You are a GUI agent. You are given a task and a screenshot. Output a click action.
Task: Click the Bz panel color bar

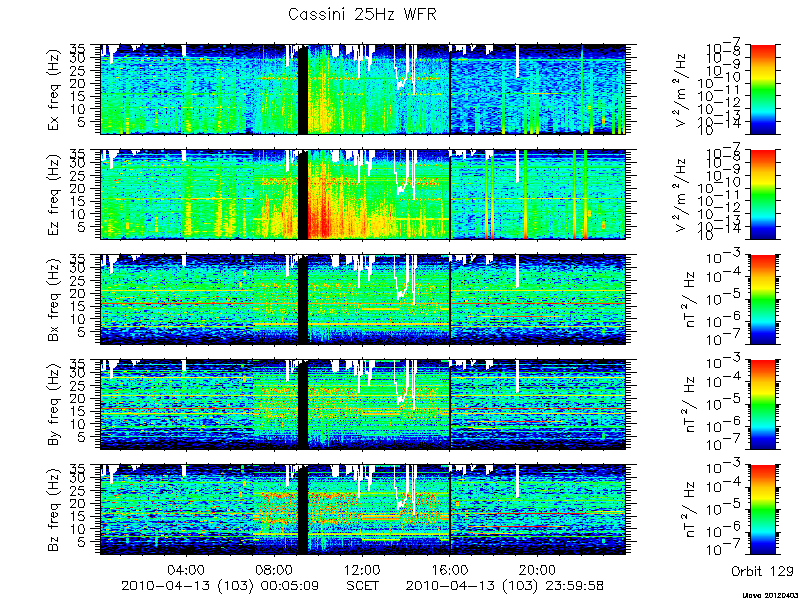[x=762, y=510]
